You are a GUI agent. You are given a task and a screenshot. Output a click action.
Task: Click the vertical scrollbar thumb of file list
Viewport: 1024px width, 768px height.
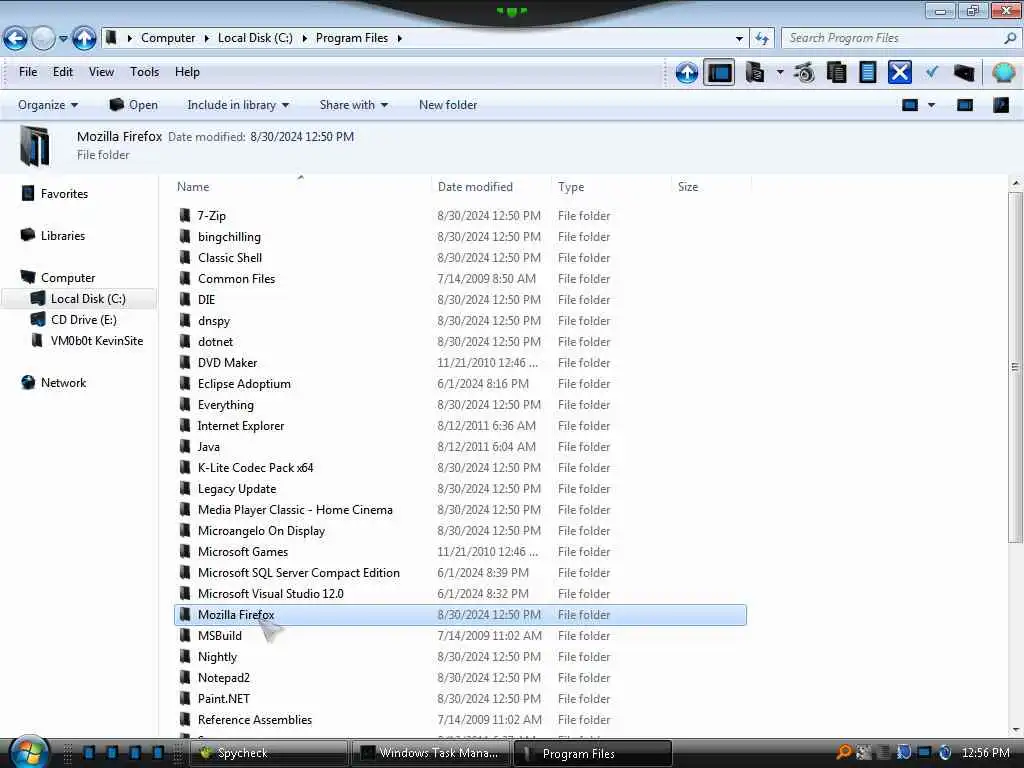coord(1015,367)
